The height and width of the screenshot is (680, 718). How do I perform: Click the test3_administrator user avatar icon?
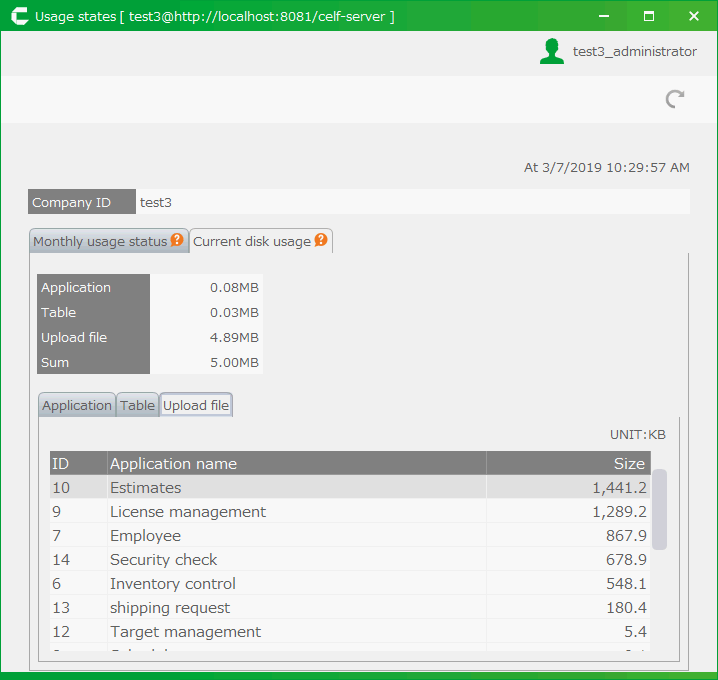pos(551,52)
